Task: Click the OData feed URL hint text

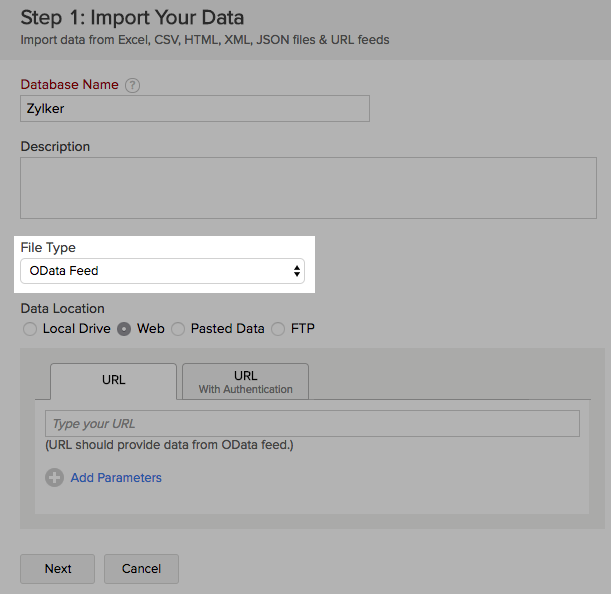Action: tap(169, 445)
